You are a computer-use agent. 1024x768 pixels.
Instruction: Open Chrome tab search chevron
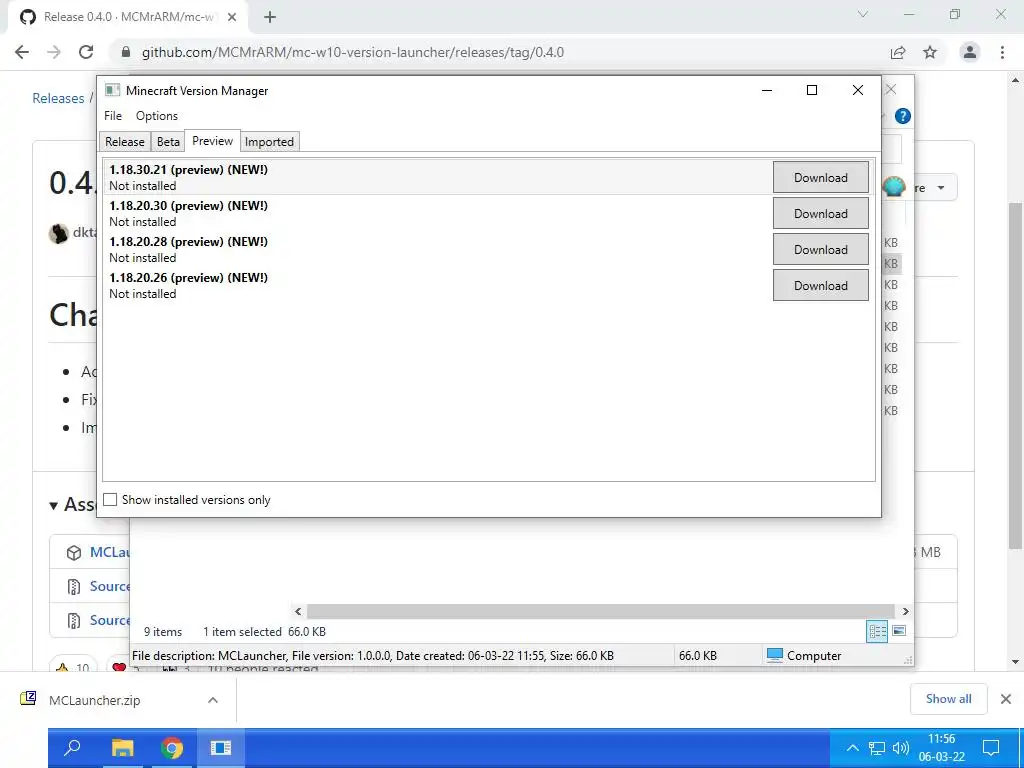(863, 14)
